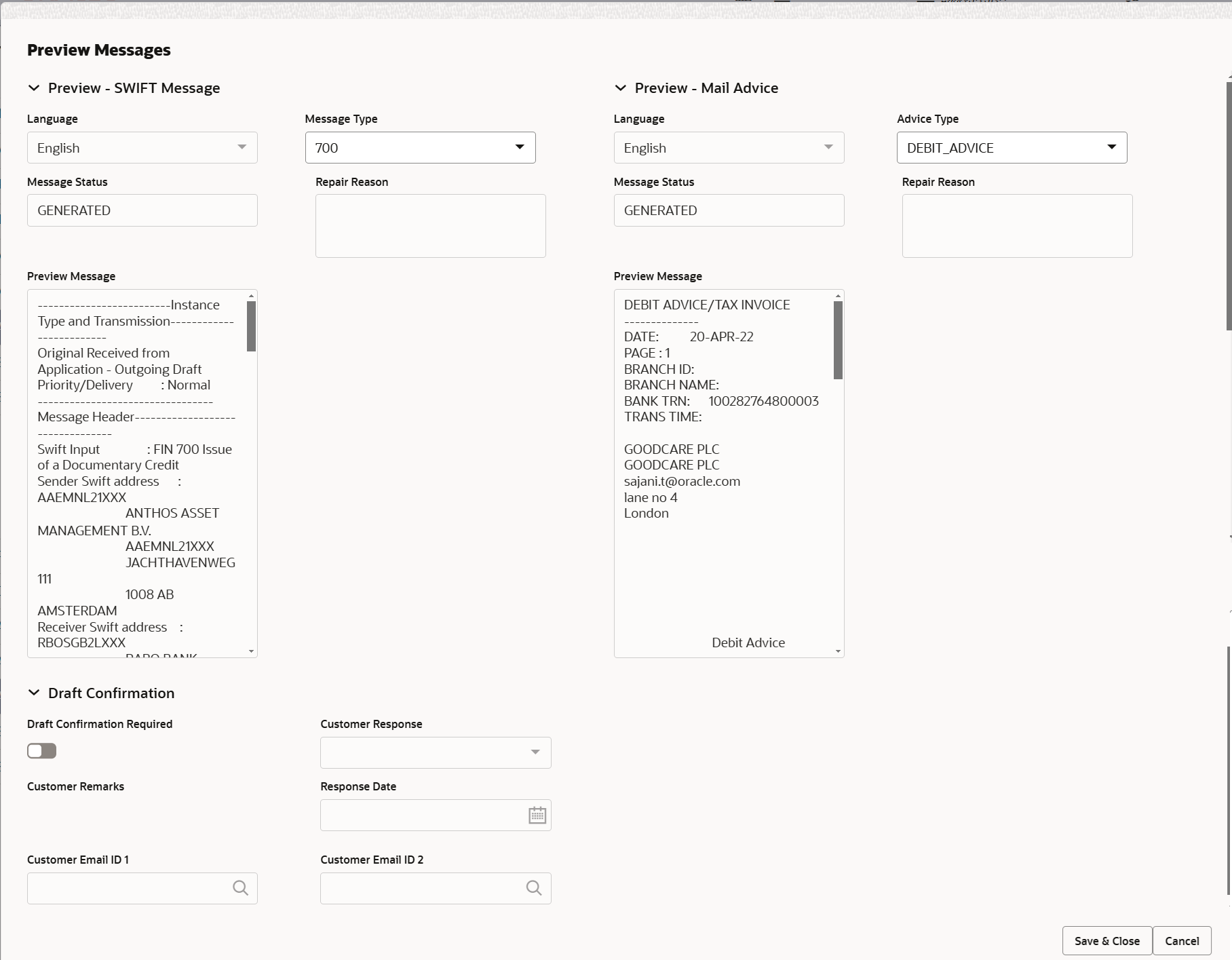Click the text RBOSGB2LXXX in SWIFT preview

(x=81, y=642)
